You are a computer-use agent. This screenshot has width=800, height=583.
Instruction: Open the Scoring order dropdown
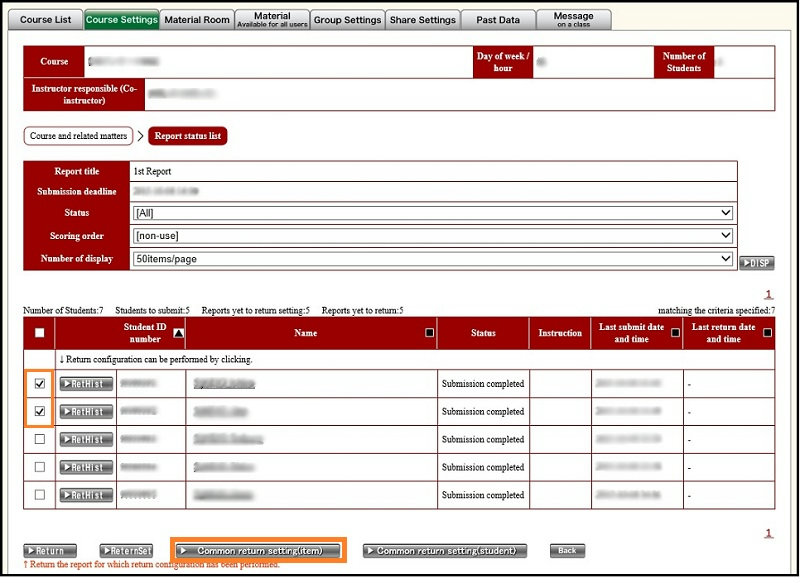click(432, 235)
